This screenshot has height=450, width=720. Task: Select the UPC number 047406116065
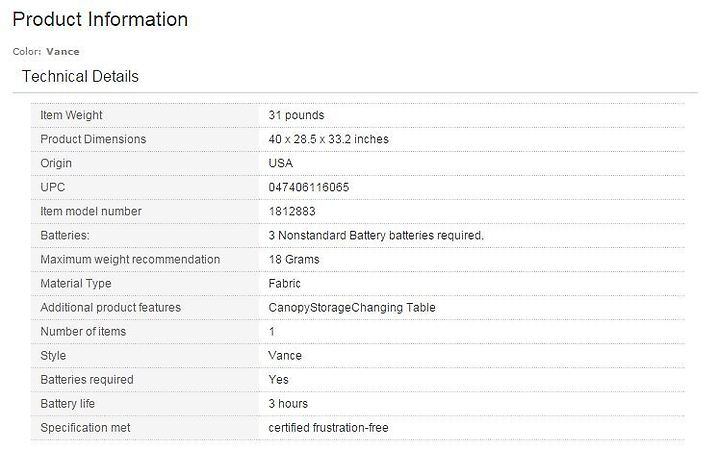pos(309,187)
